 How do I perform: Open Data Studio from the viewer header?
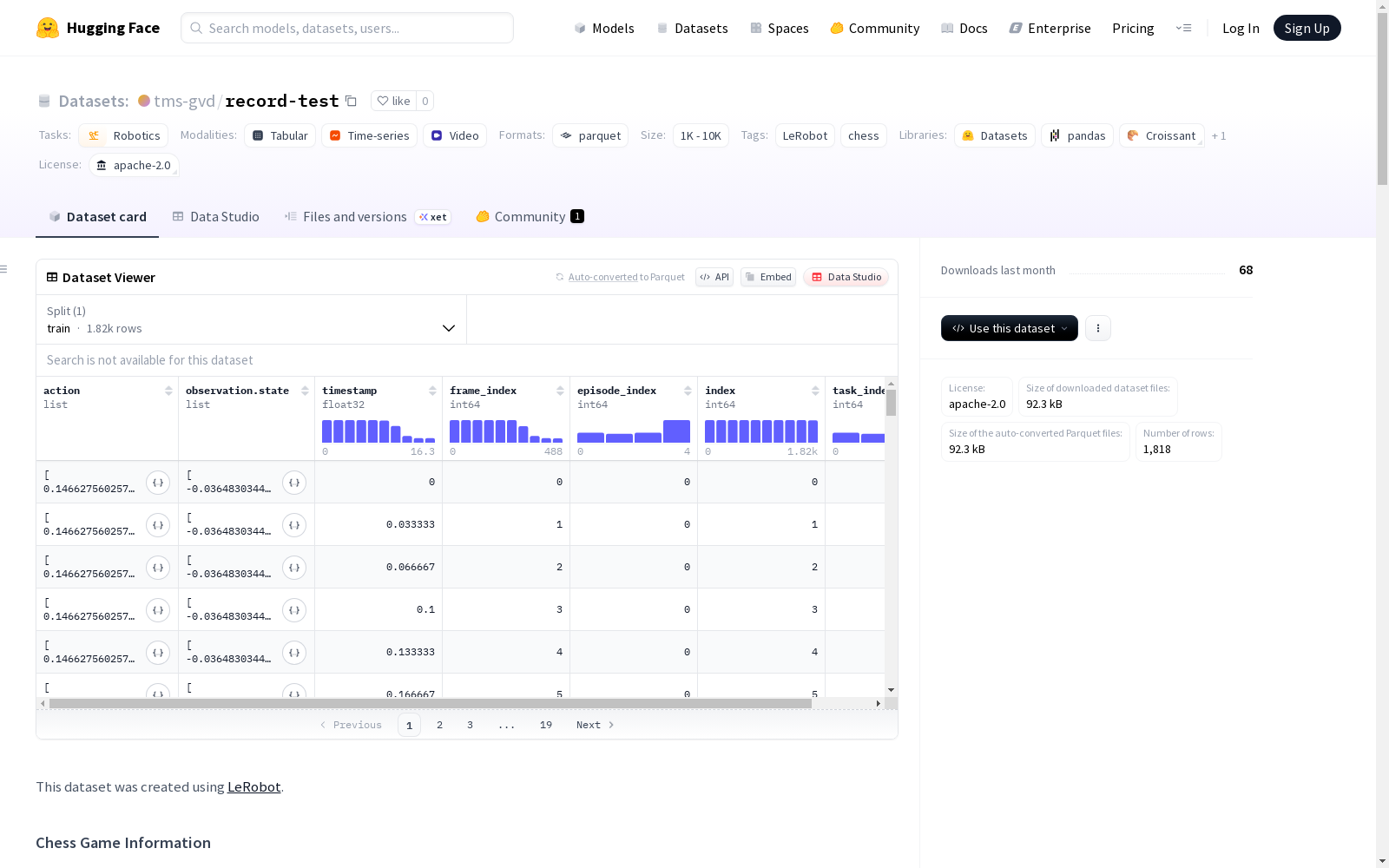click(846, 277)
